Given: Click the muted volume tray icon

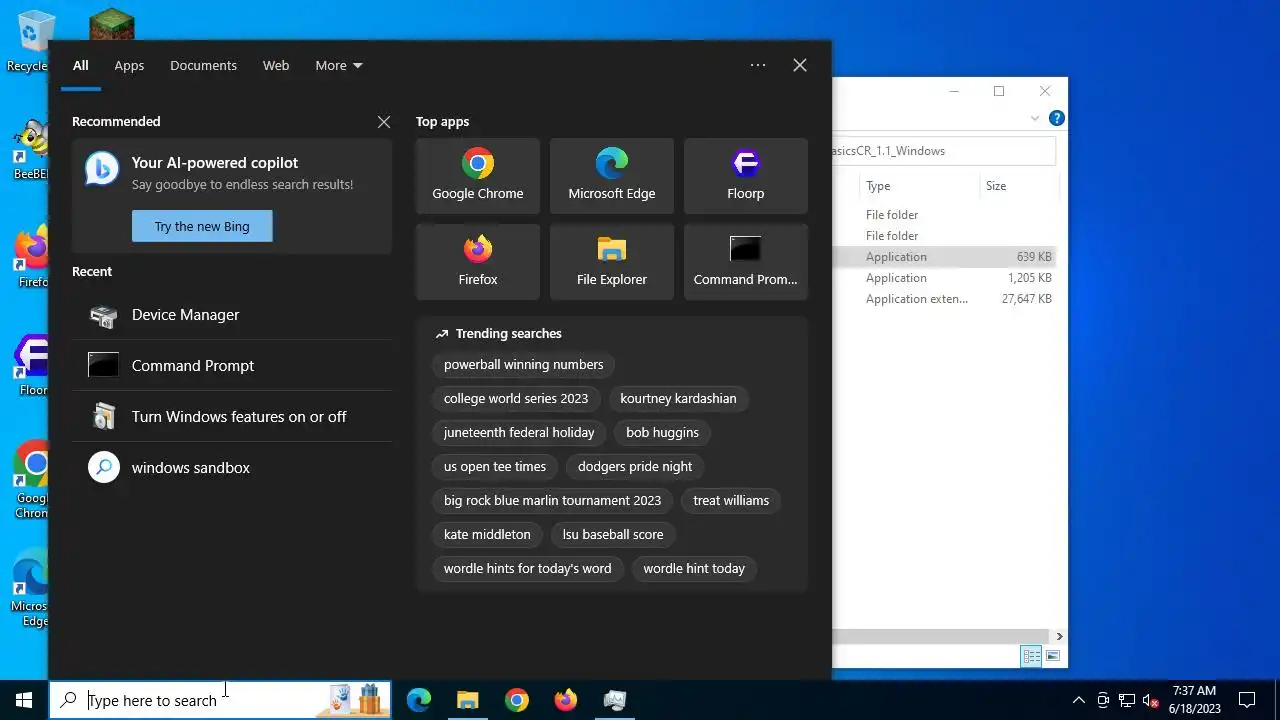Looking at the screenshot, I should [x=1151, y=700].
